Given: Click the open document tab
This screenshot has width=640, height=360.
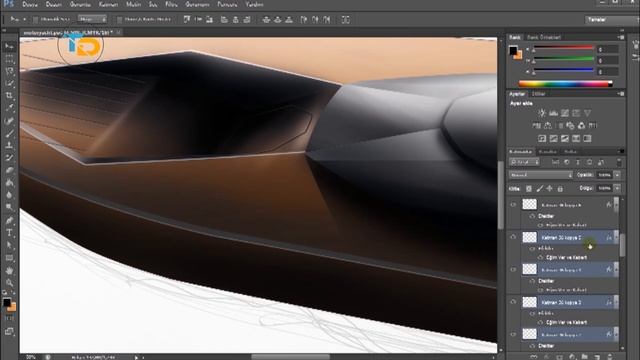Looking at the screenshot, I should (x=70, y=32).
